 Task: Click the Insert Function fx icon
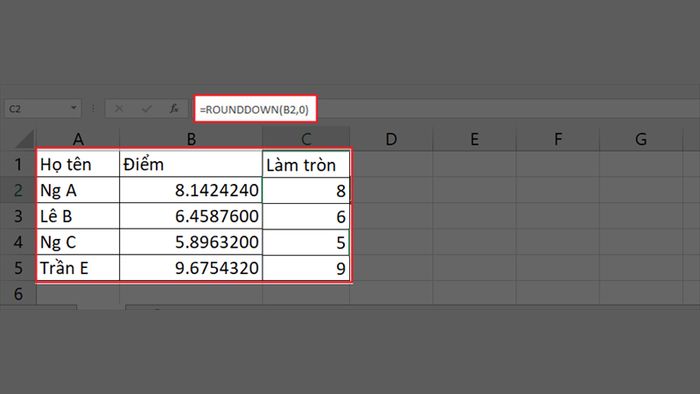click(174, 108)
